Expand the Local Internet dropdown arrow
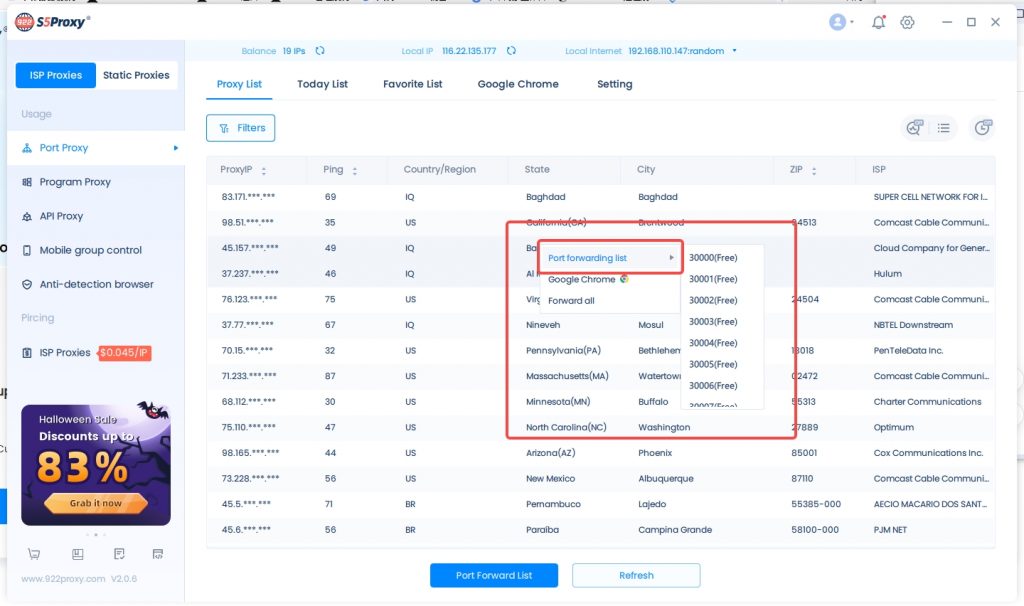1024x606 pixels. pyautogui.click(x=735, y=51)
